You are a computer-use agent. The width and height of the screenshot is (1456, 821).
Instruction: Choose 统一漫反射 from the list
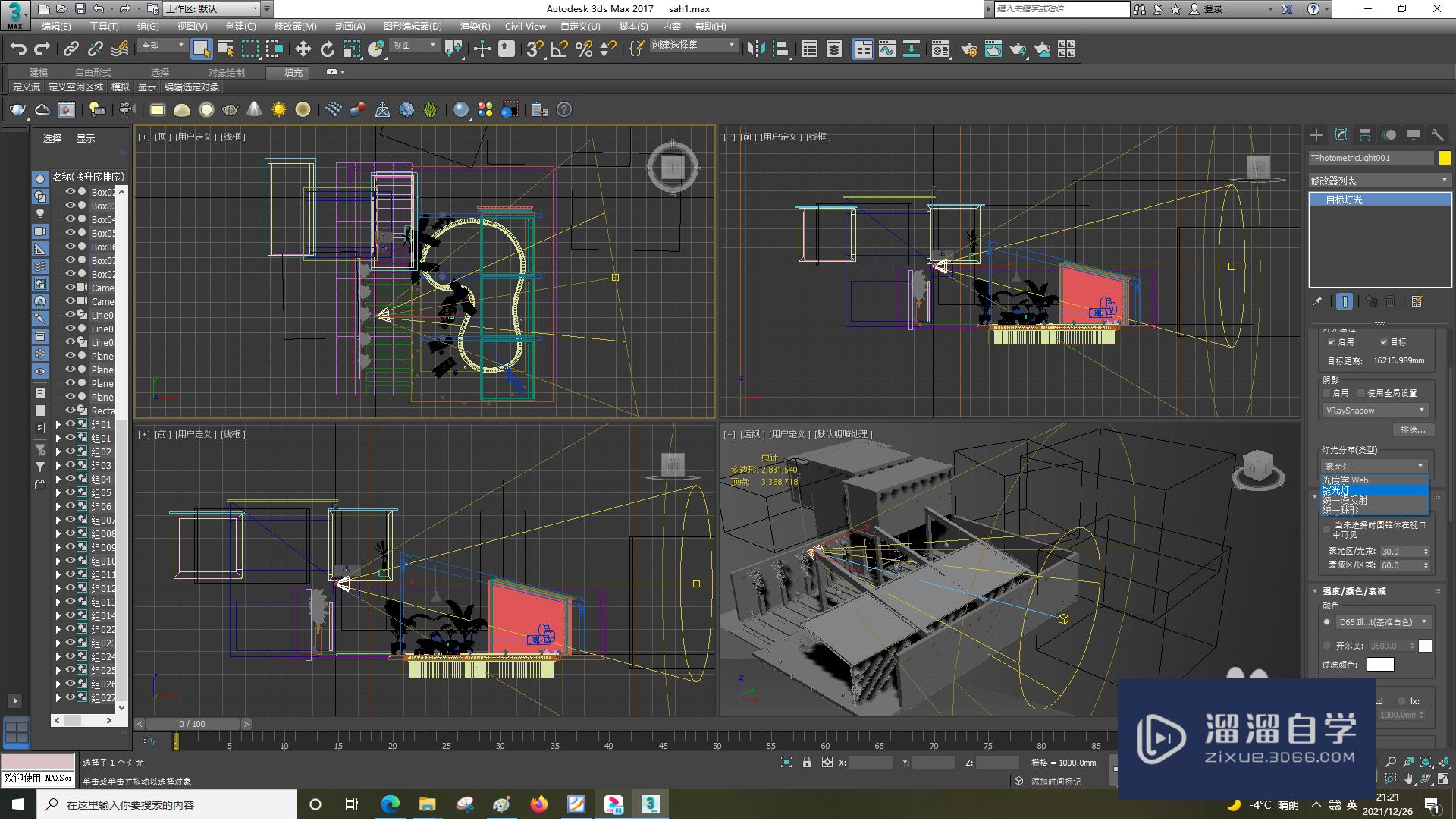1374,500
